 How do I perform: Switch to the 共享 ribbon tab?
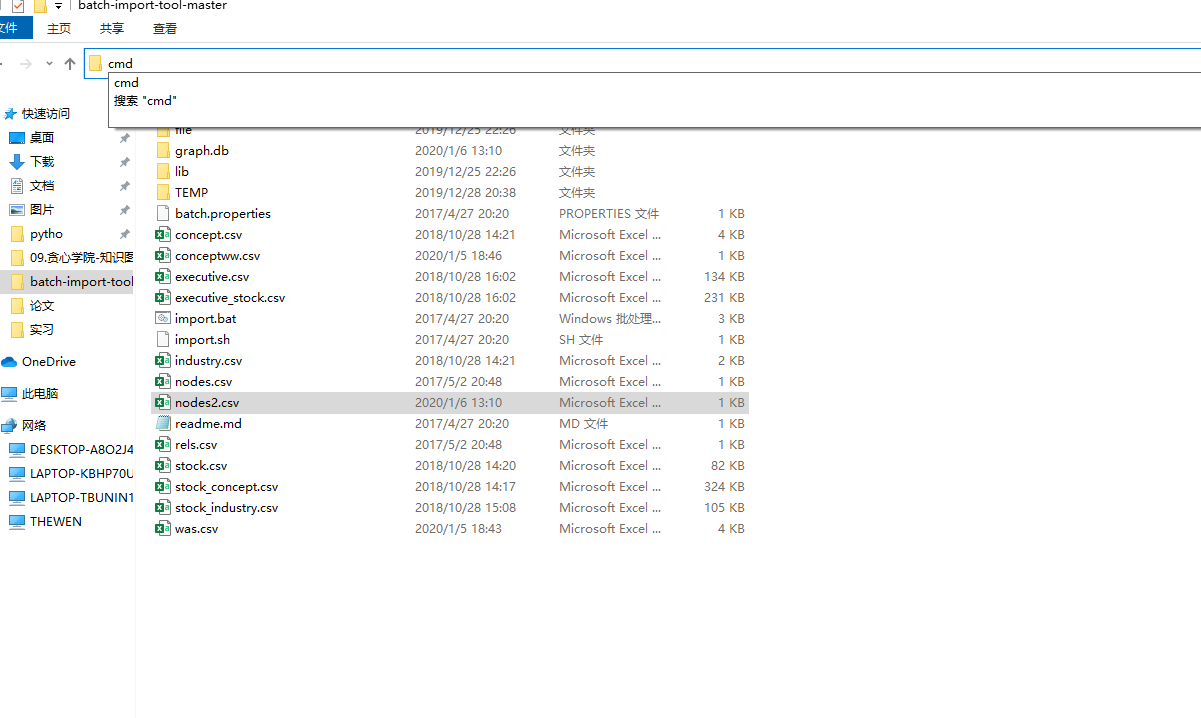(111, 28)
